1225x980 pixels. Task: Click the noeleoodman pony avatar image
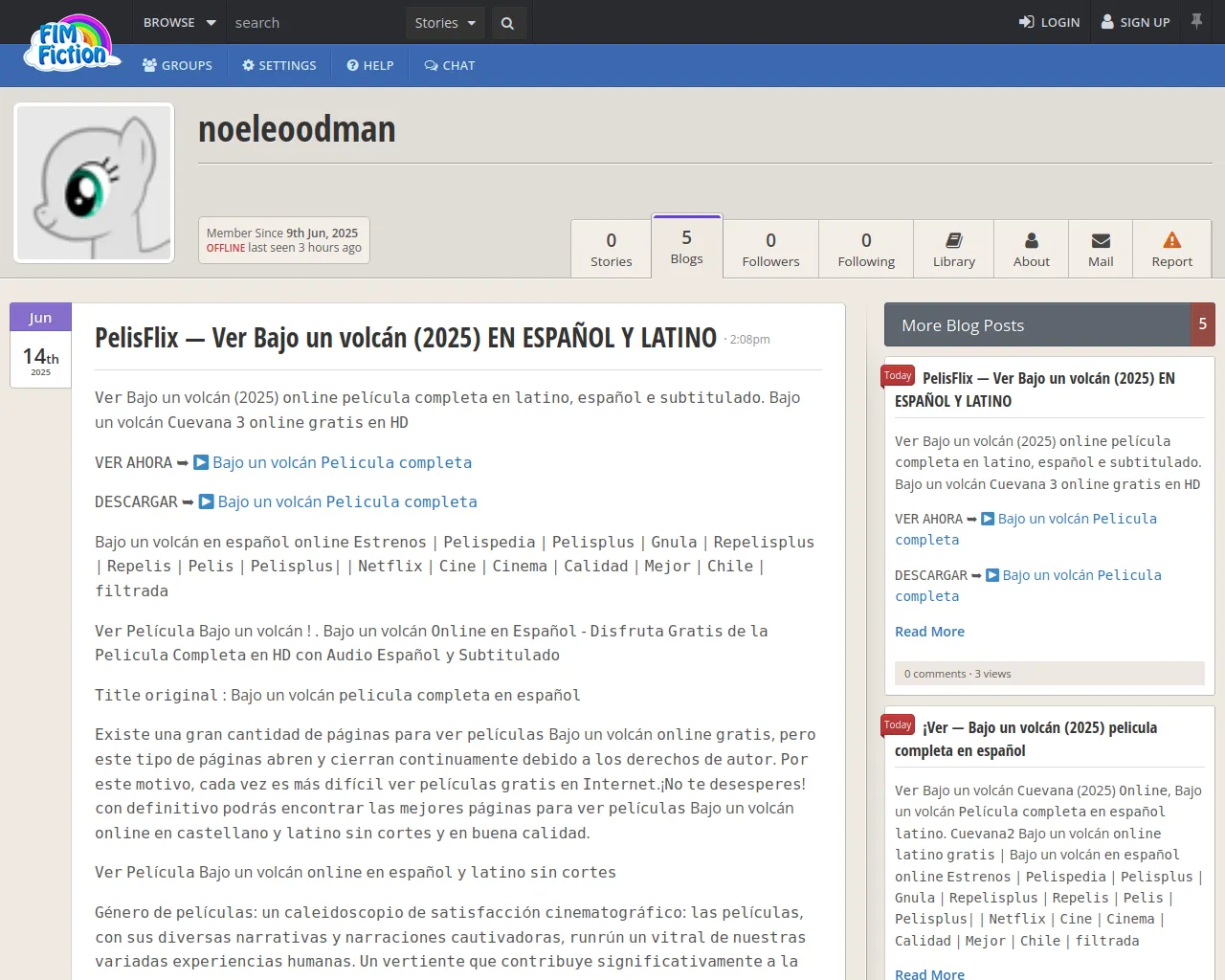(x=94, y=183)
